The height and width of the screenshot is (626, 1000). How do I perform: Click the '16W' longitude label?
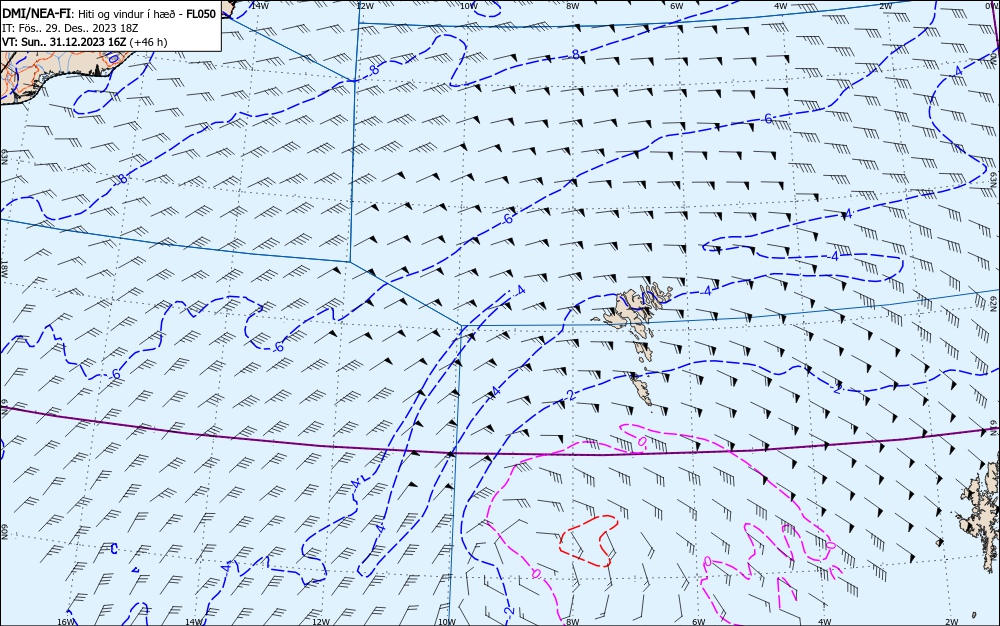pos(66,622)
